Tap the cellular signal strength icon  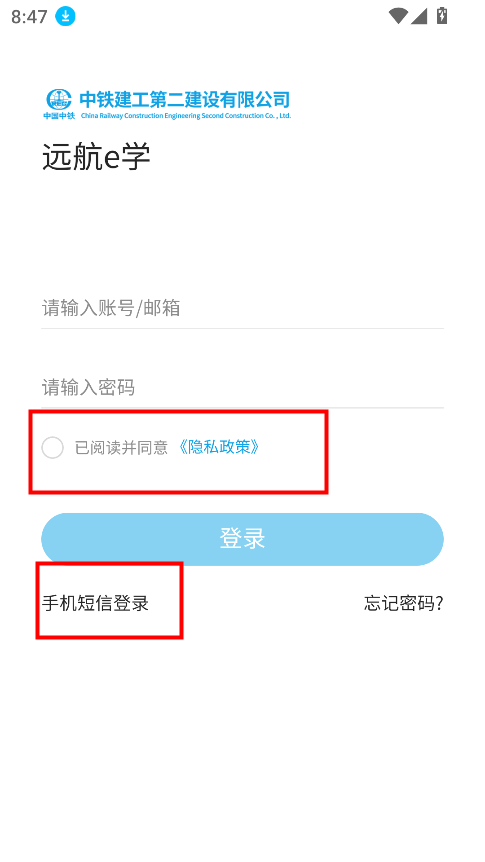(x=418, y=16)
